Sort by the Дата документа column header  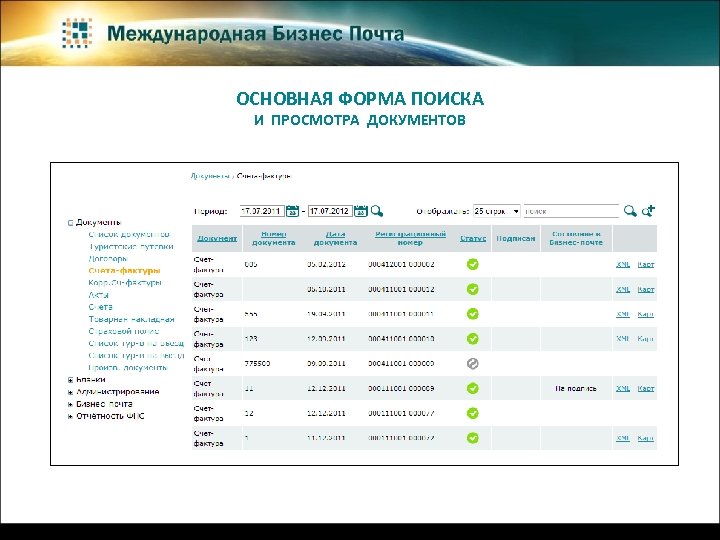[x=335, y=238]
